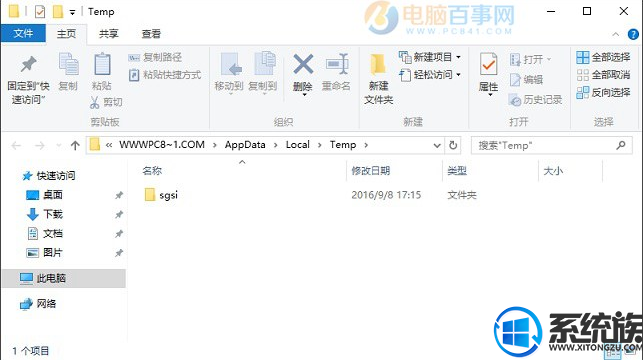
Task: Click Select none (全部取消)
Action: [603, 75]
